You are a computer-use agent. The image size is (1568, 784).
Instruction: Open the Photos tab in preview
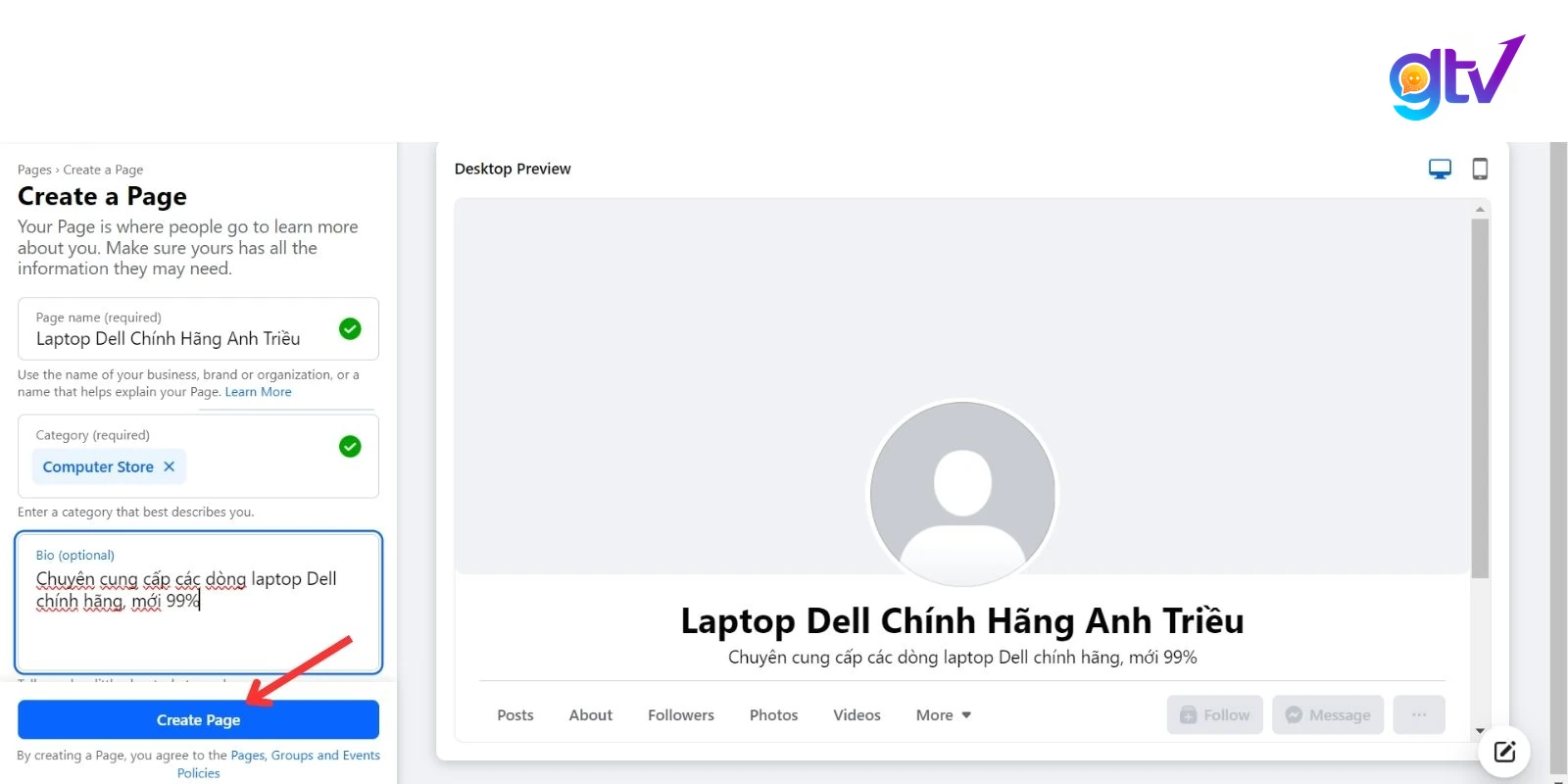[774, 715]
